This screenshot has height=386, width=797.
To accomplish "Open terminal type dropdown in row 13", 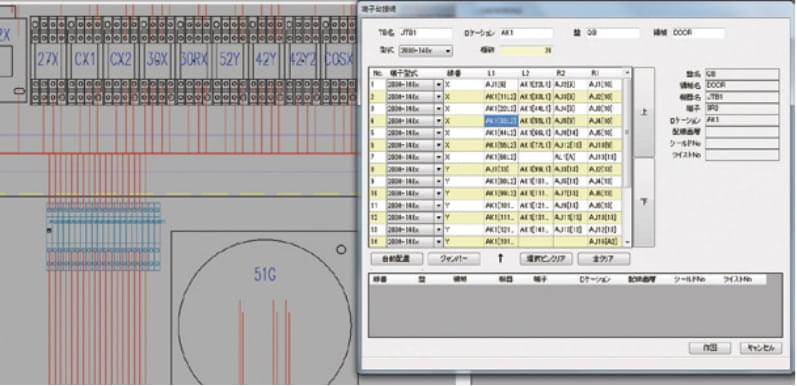I will click(439, 230).
